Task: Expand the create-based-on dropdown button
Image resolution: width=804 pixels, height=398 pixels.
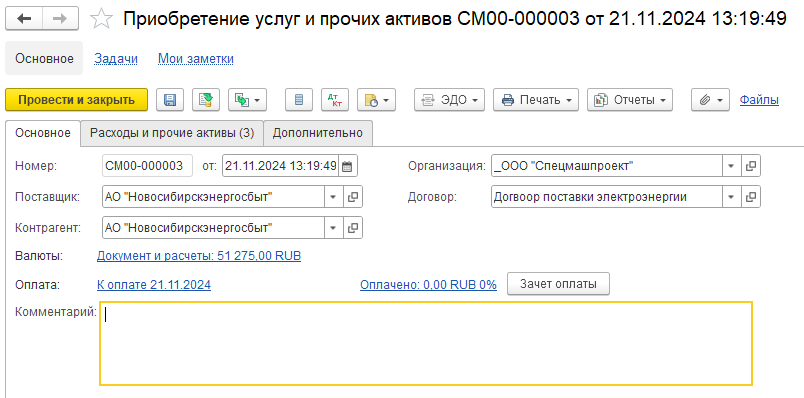Action: coord(247,100)
